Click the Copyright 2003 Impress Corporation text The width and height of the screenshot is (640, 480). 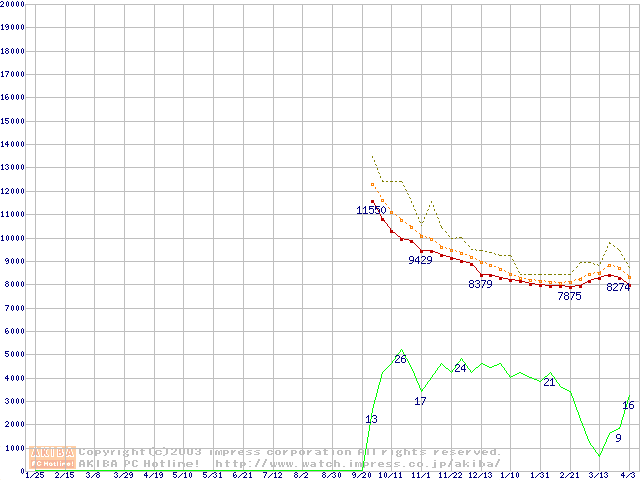[290, 452]
